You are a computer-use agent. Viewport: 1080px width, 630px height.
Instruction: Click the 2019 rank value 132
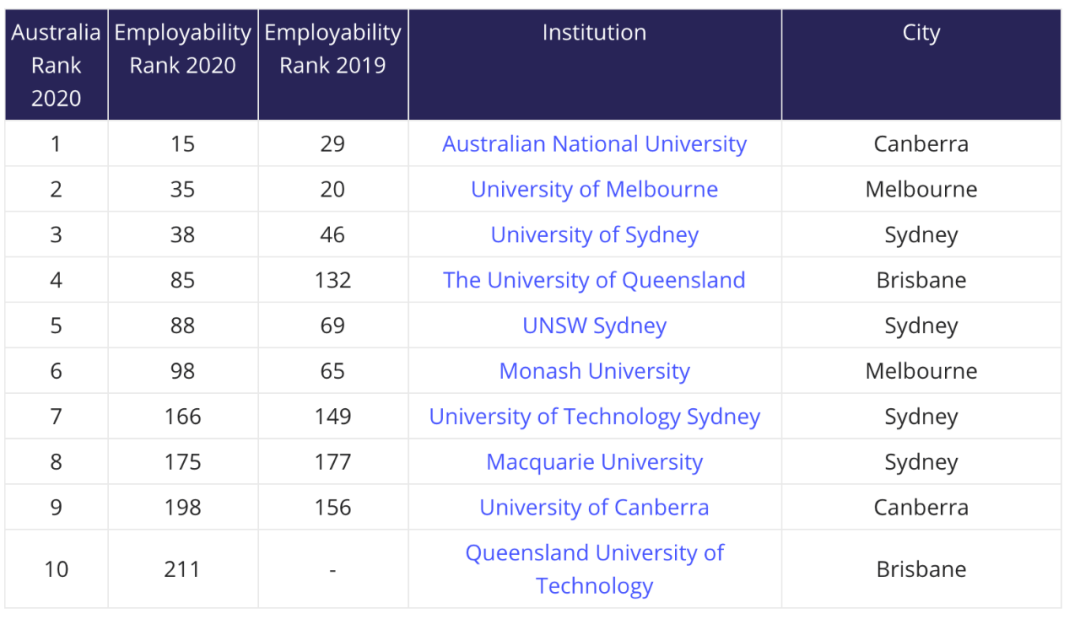pos(332,280)
